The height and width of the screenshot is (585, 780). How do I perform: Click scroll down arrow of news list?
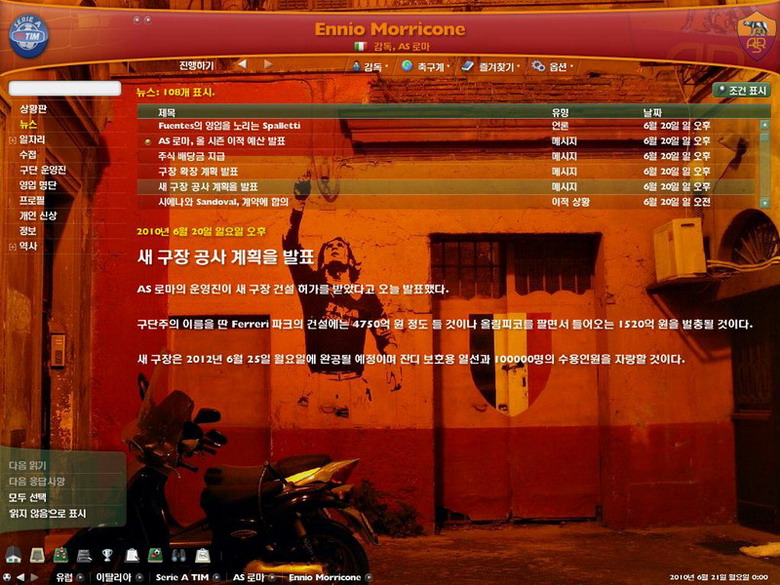(765, 203)
